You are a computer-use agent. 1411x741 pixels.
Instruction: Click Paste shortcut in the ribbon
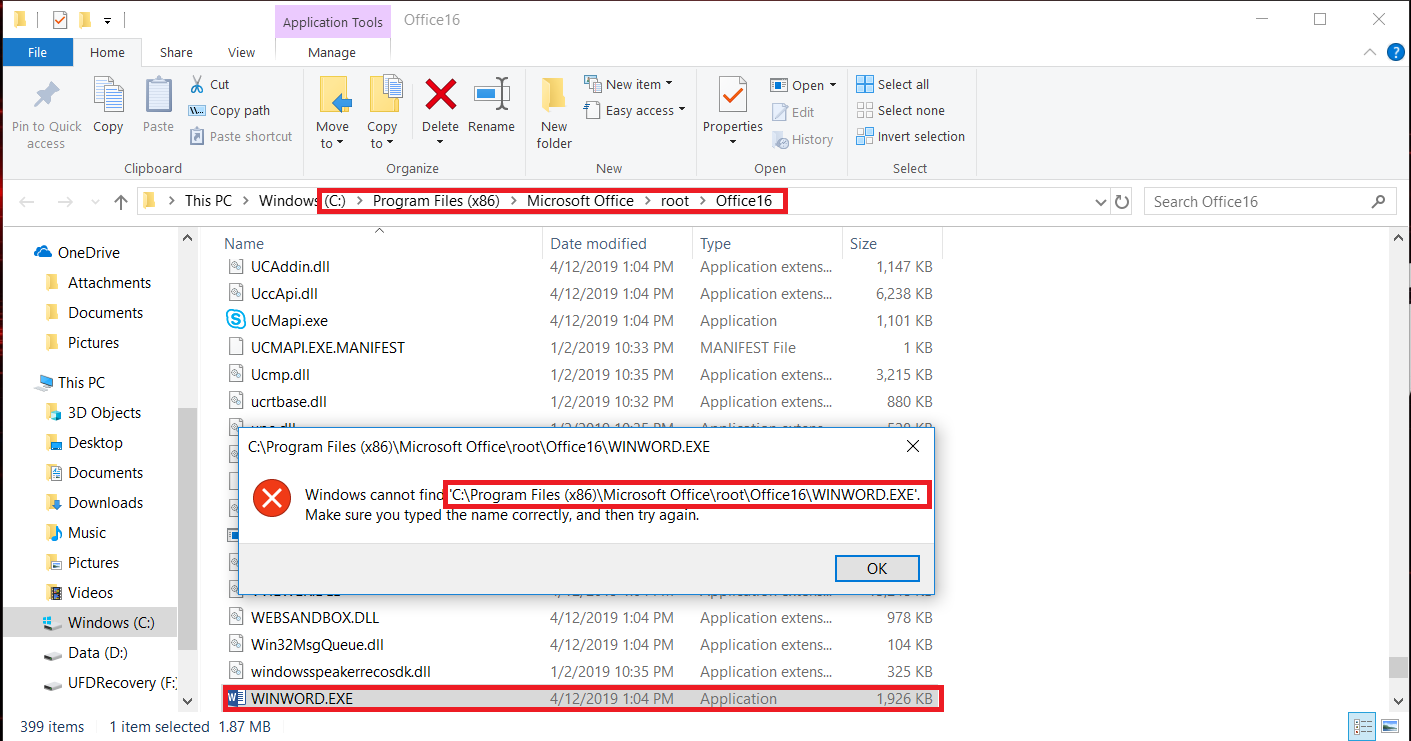click(240, 137)
